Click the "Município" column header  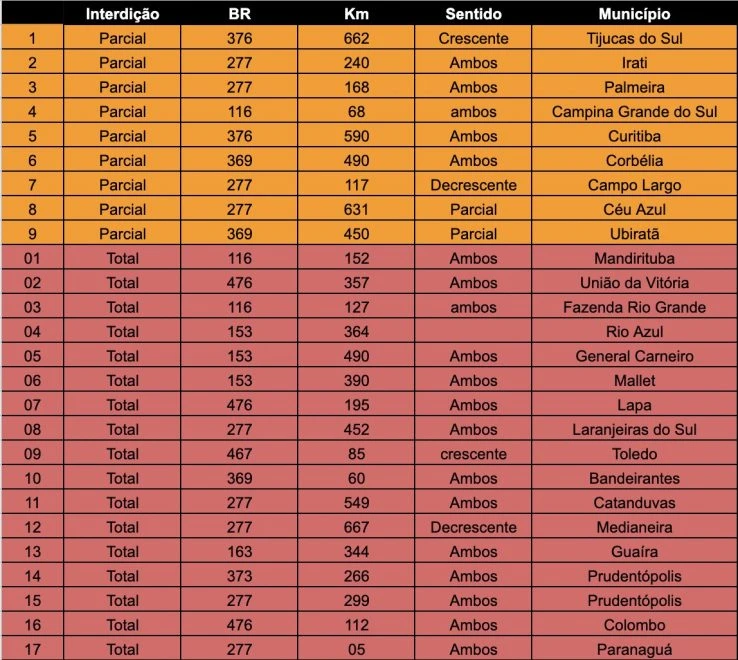[x=634, y=15]
